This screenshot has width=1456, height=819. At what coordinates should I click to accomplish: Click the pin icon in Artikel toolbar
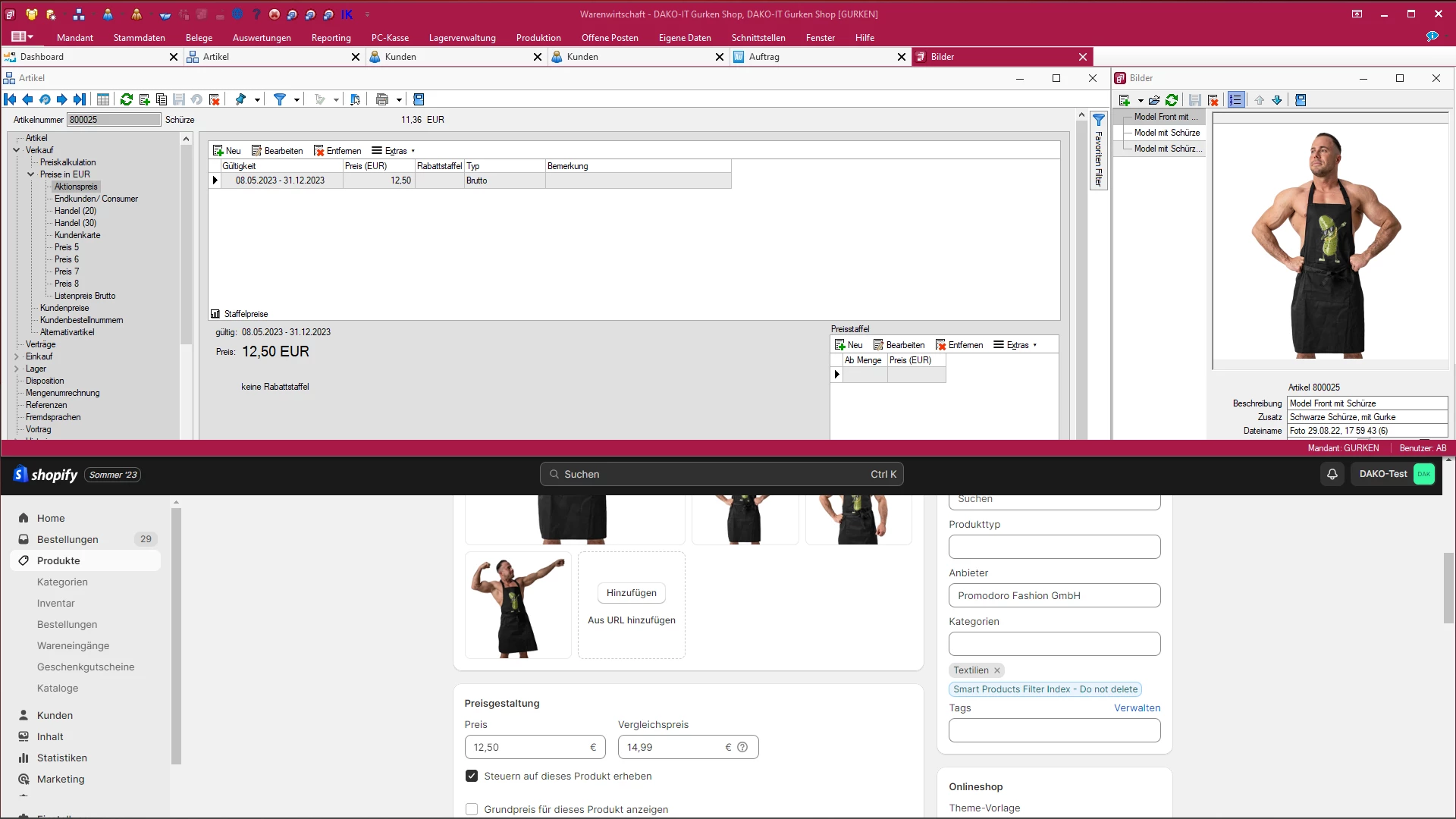(x=241, y=99)
